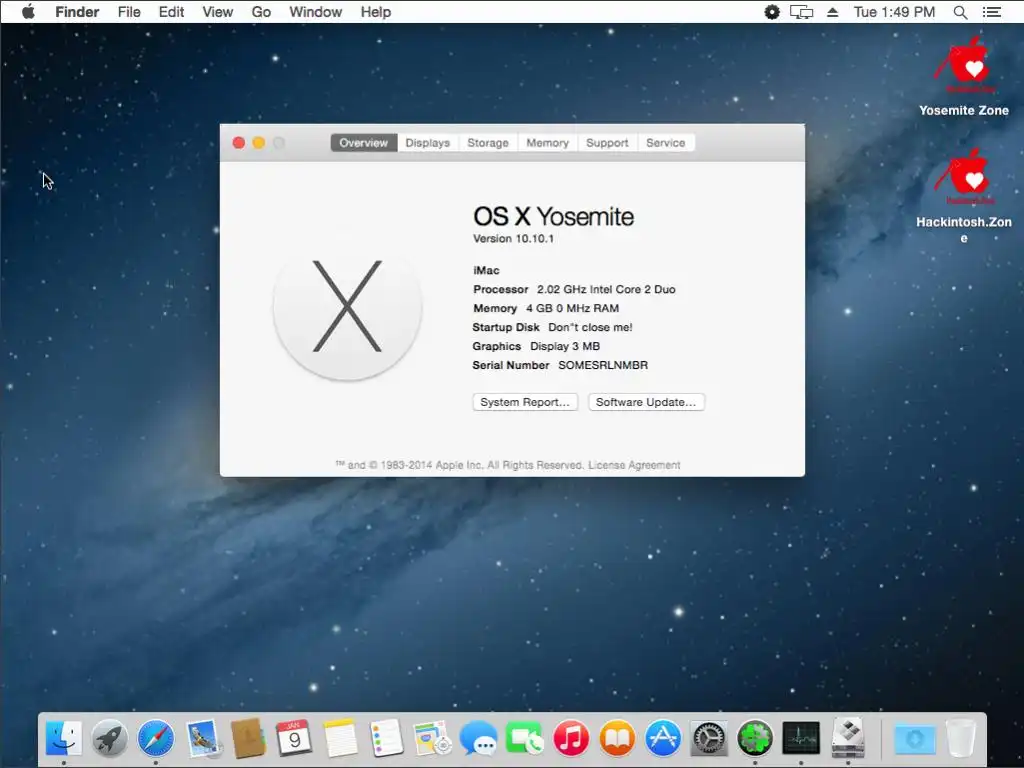Click '4 GB 0 MHz RAM' text
This screenshot has width=1024, height=768.
click(573, 308)
